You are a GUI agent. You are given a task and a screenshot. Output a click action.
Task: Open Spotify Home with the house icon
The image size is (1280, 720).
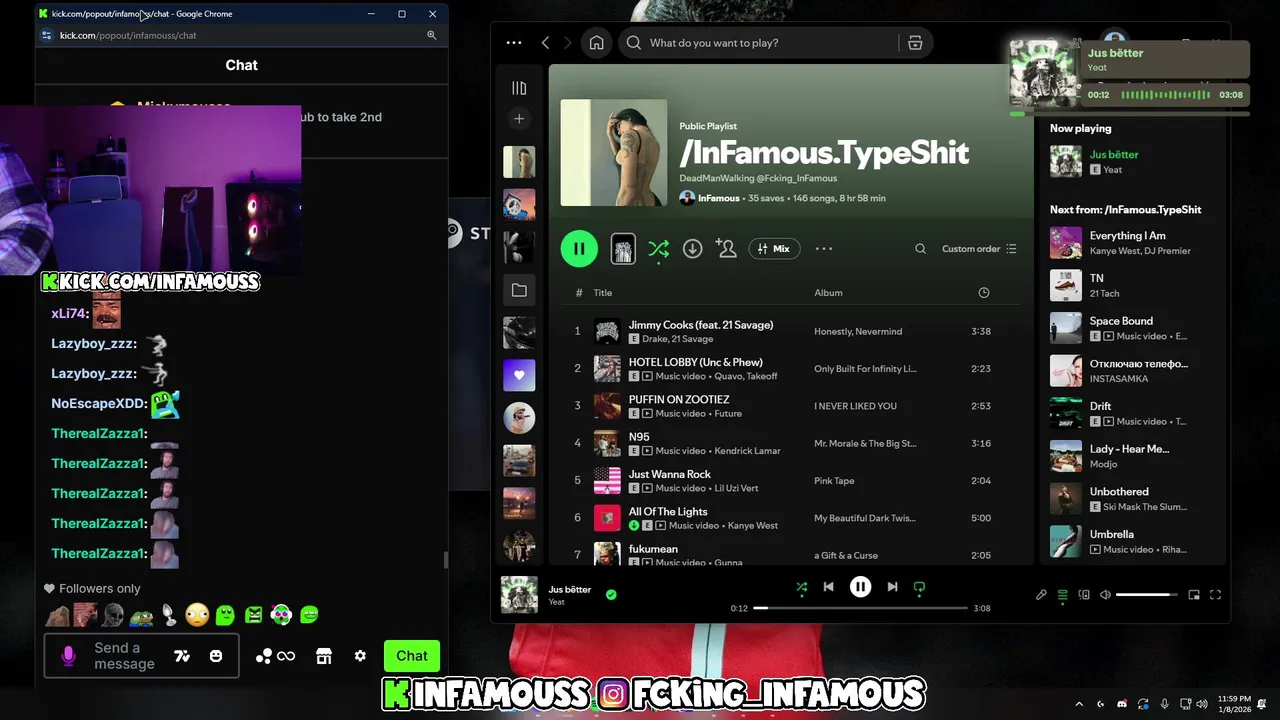click(x=597, y=43)
